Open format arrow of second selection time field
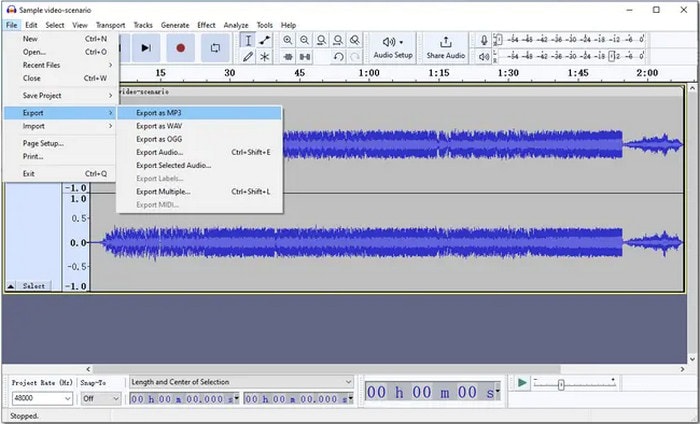 click(x=350, y=398)
